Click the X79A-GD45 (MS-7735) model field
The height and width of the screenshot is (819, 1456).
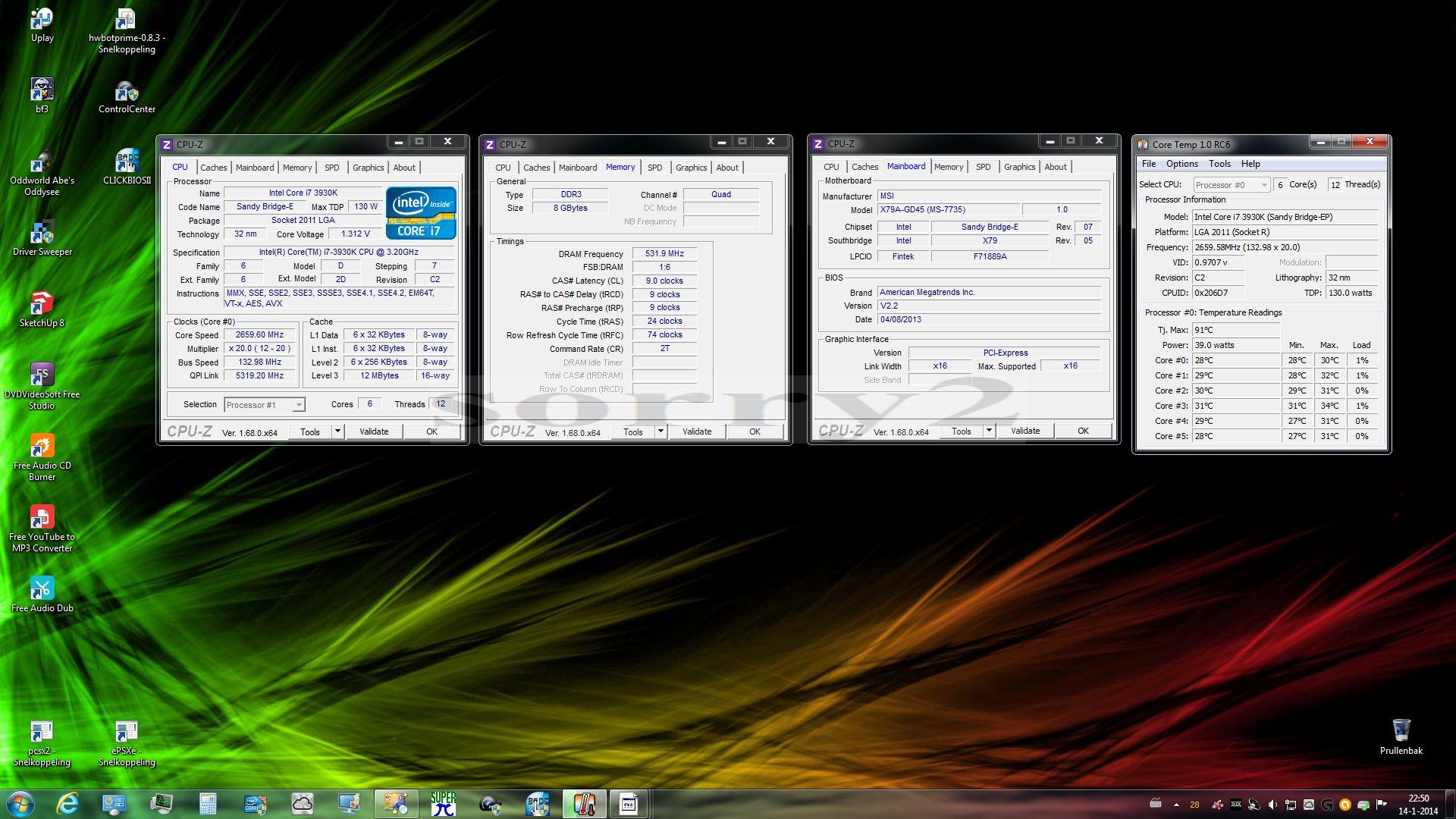(948, 210)
